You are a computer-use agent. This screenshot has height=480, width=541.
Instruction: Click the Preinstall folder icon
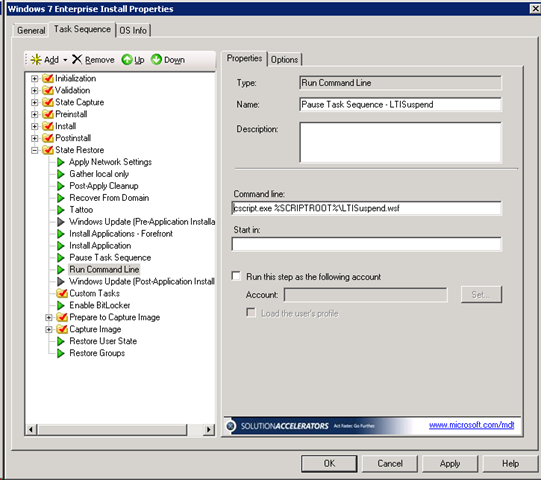[x=48, y=114]
